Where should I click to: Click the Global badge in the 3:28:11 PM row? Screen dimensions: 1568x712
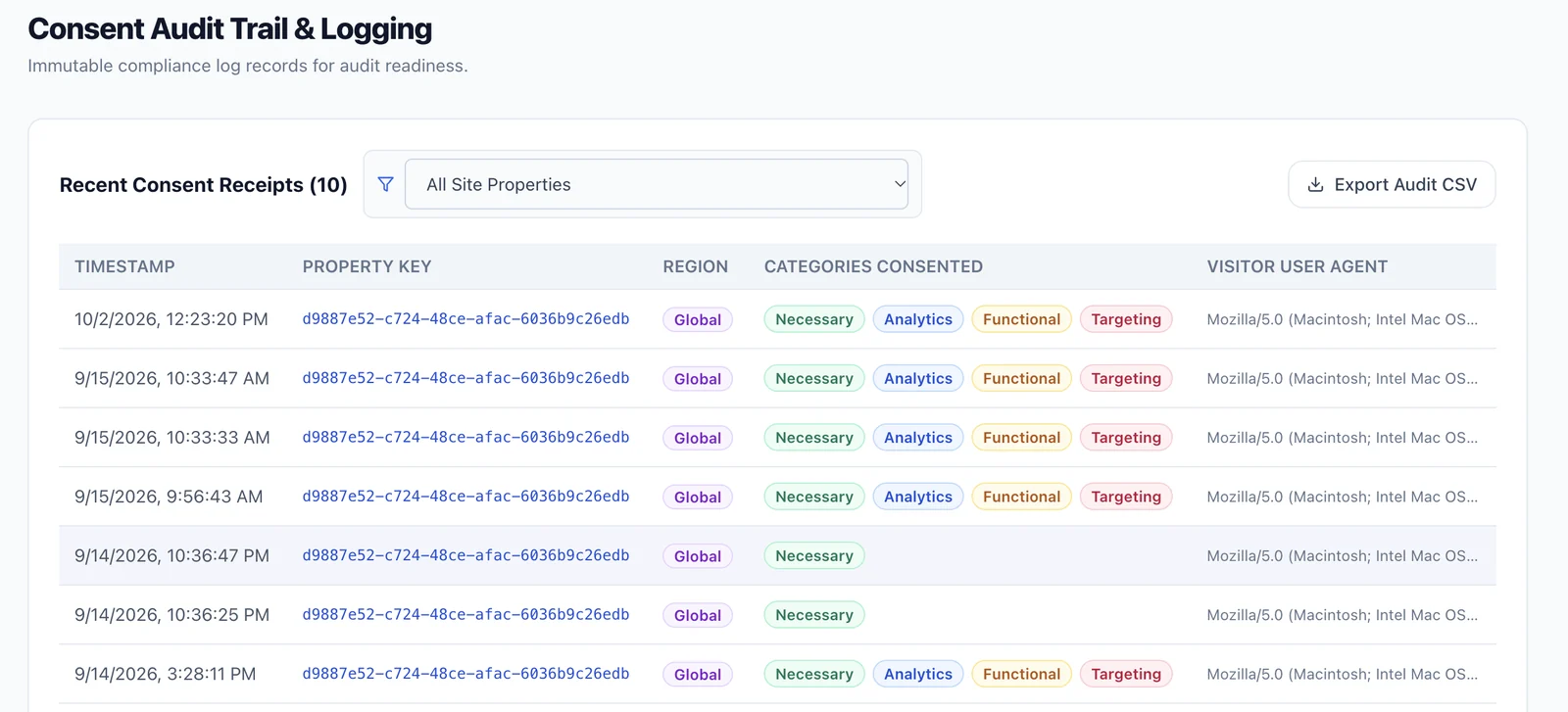[698, 674]
